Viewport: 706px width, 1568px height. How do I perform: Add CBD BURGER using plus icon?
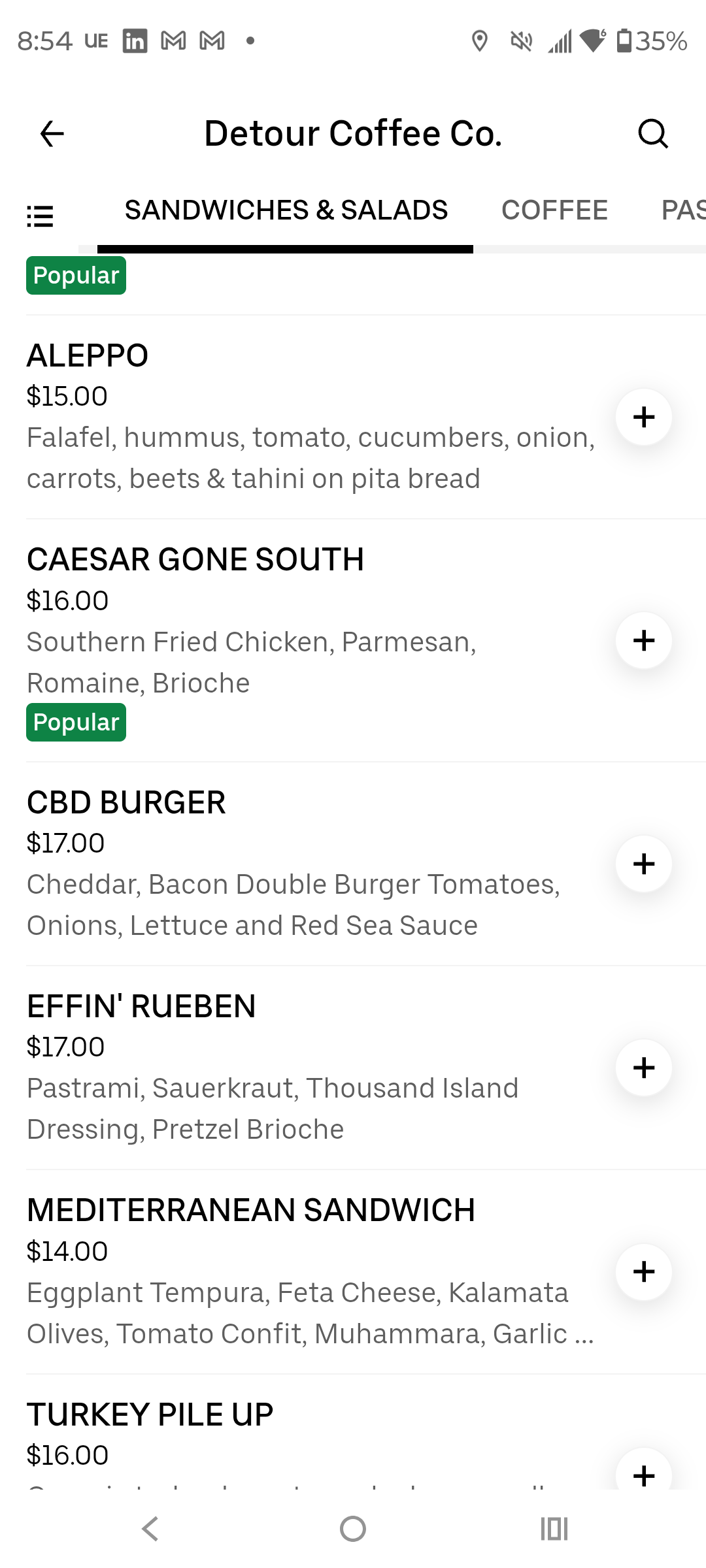tap(644, 864)
